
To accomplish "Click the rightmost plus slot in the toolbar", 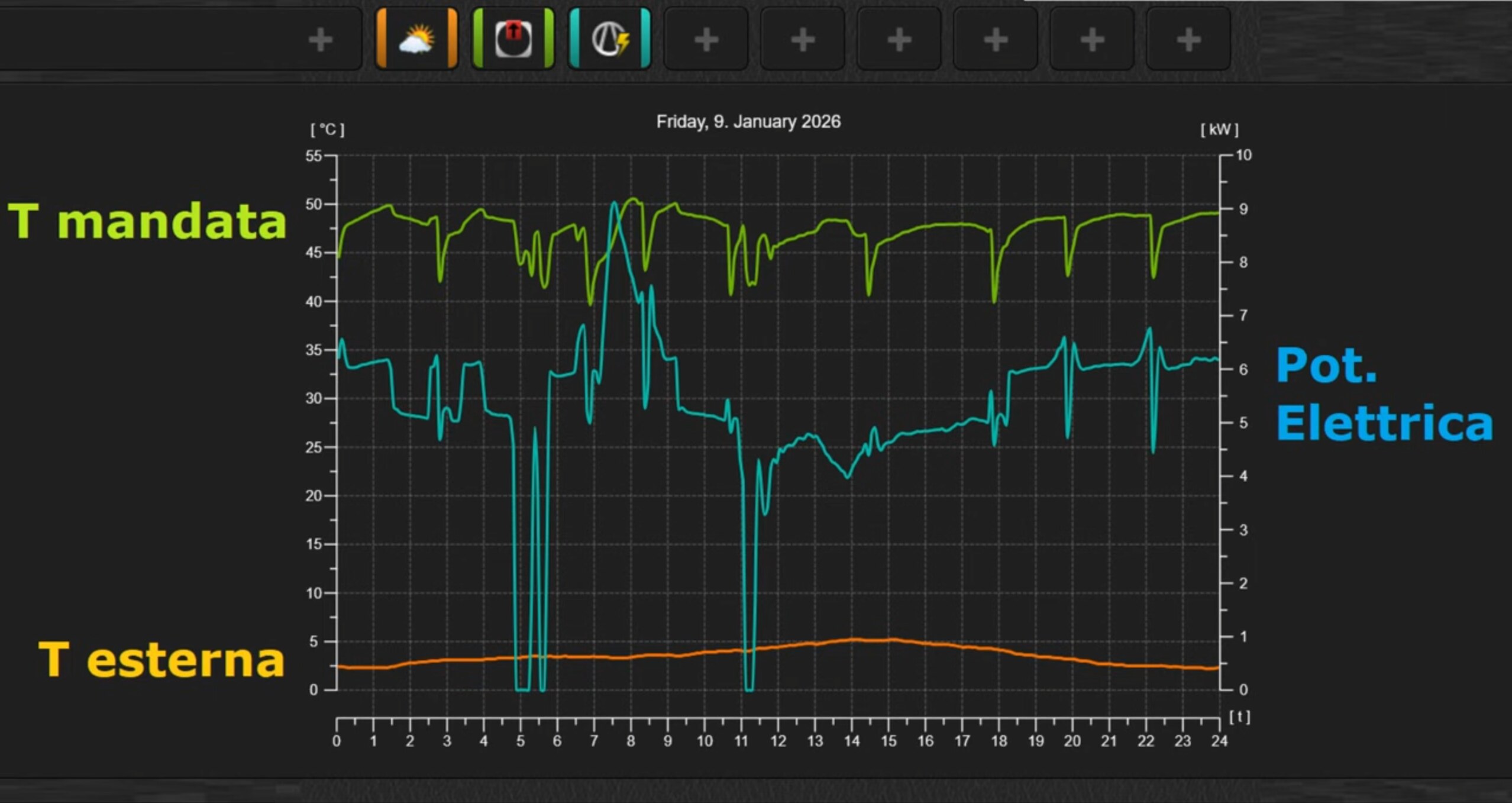I will pyautogui.click(x=1188, y=40).
